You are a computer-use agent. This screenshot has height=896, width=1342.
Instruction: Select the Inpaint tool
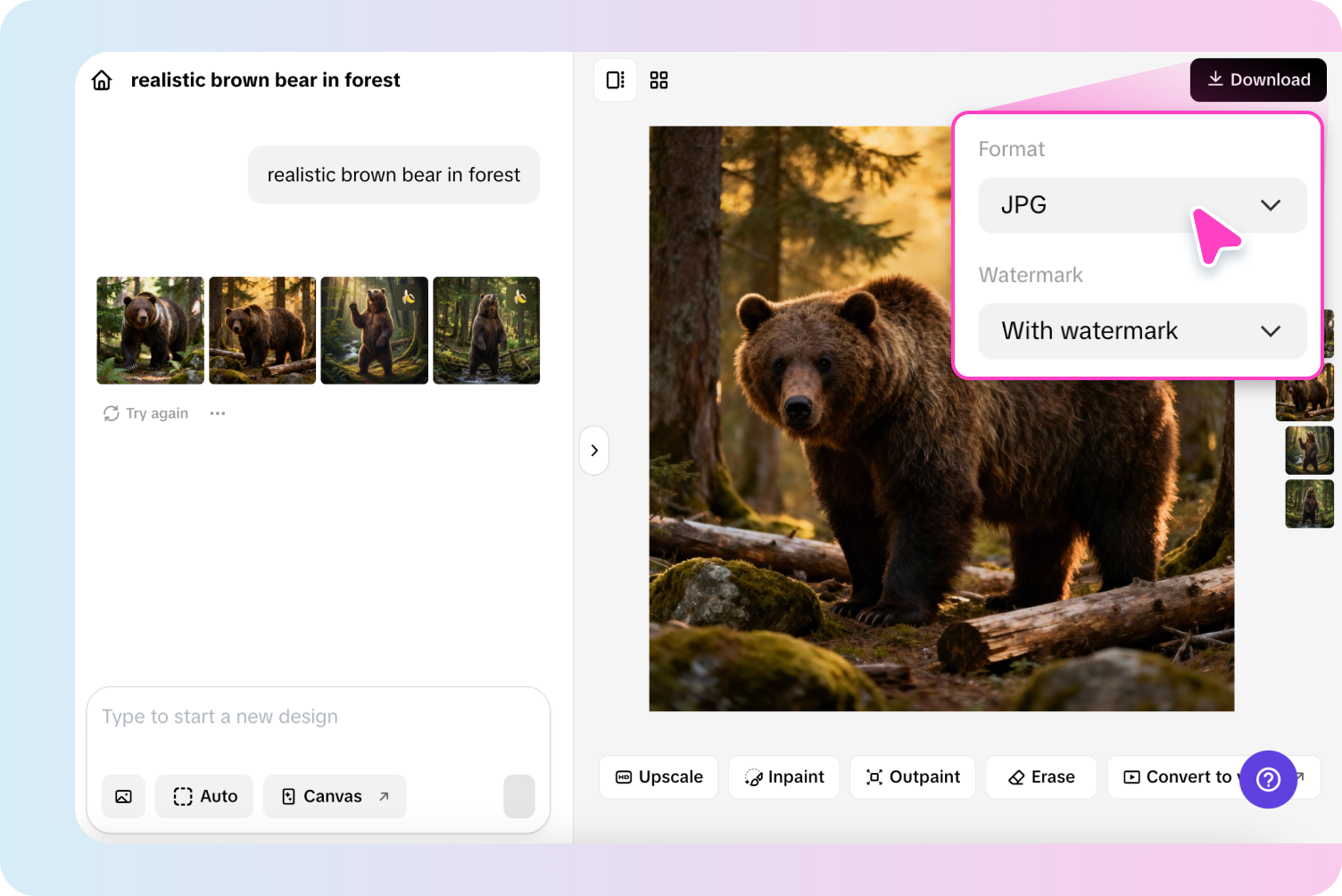(x=783, y=776)
